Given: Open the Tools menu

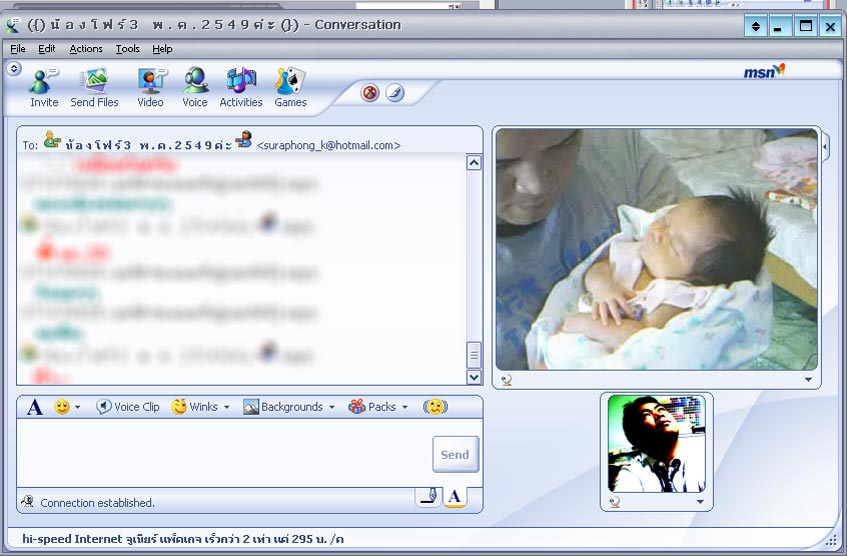Looking at the screenshot, I should coord(127,48).
